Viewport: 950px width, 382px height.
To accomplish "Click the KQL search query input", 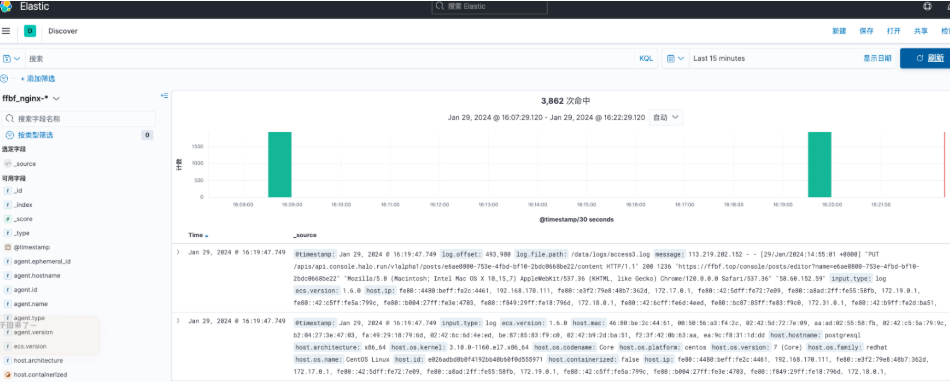I will (x=330, y=59).
